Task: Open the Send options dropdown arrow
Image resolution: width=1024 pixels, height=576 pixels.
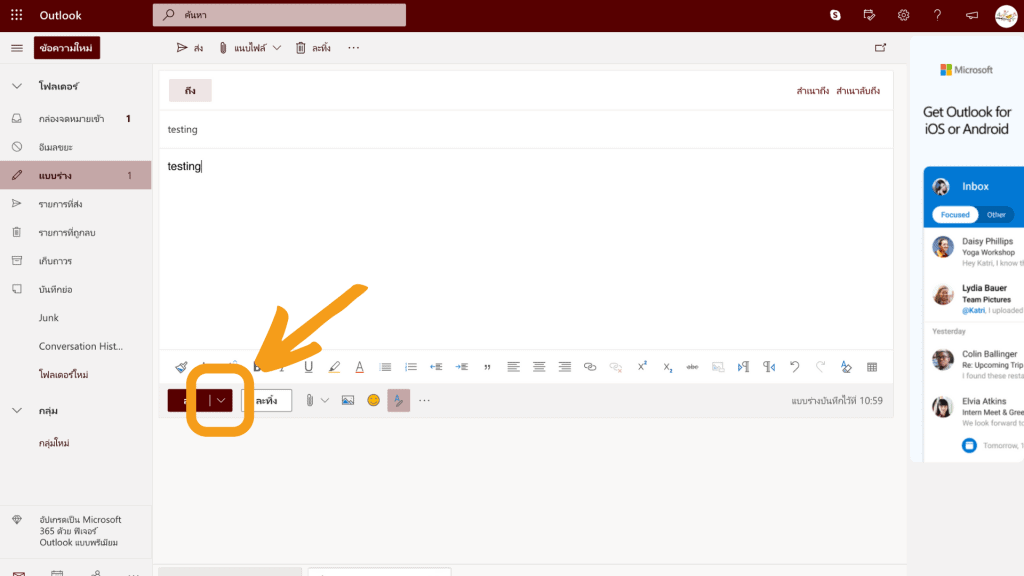Action: [x=221, y=399]
